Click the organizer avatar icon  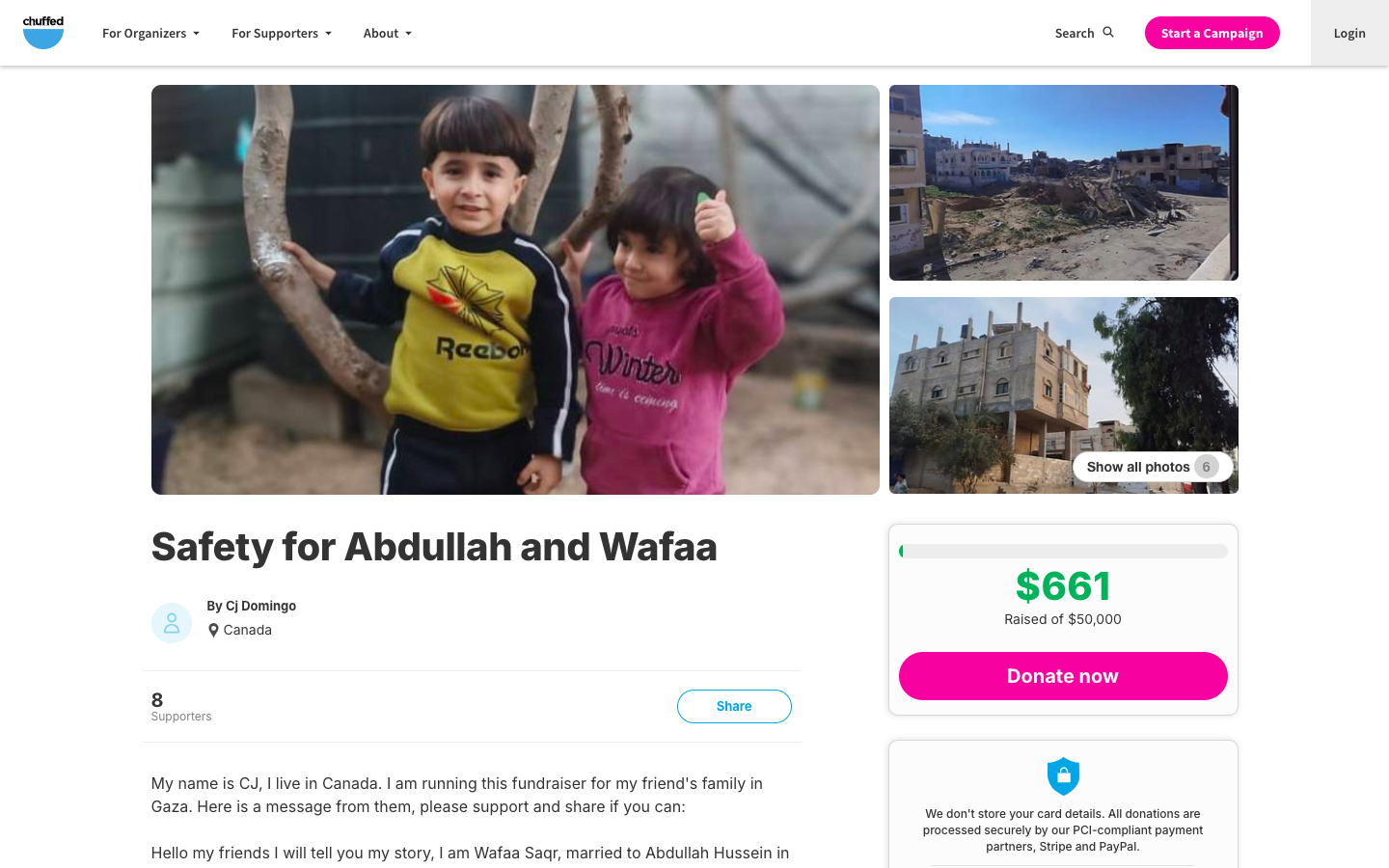(x=172, y=623)
